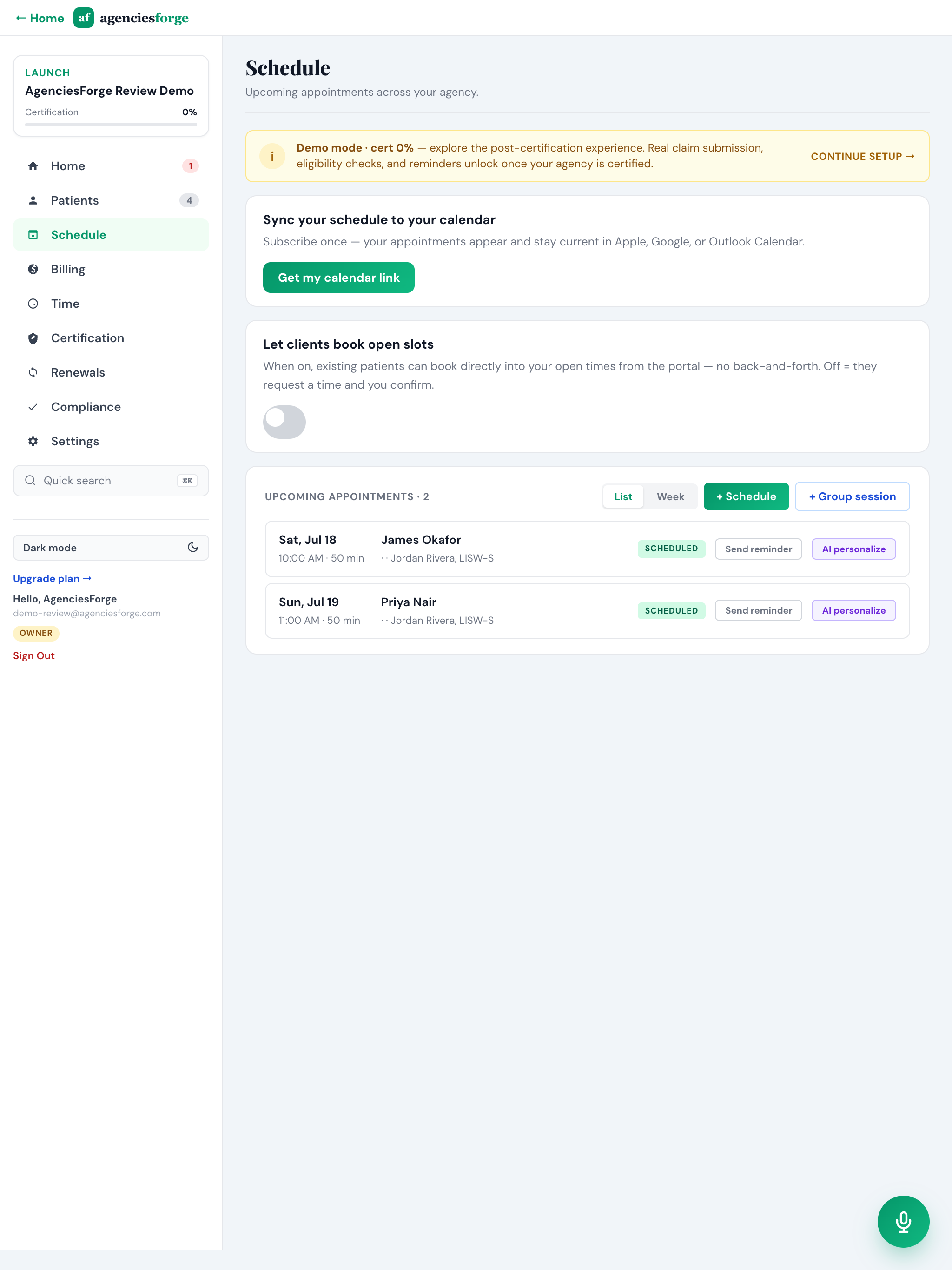Screen dimensions: 952x1270
Task: Switch to the Week view tab
Action: tap(670, 496)
